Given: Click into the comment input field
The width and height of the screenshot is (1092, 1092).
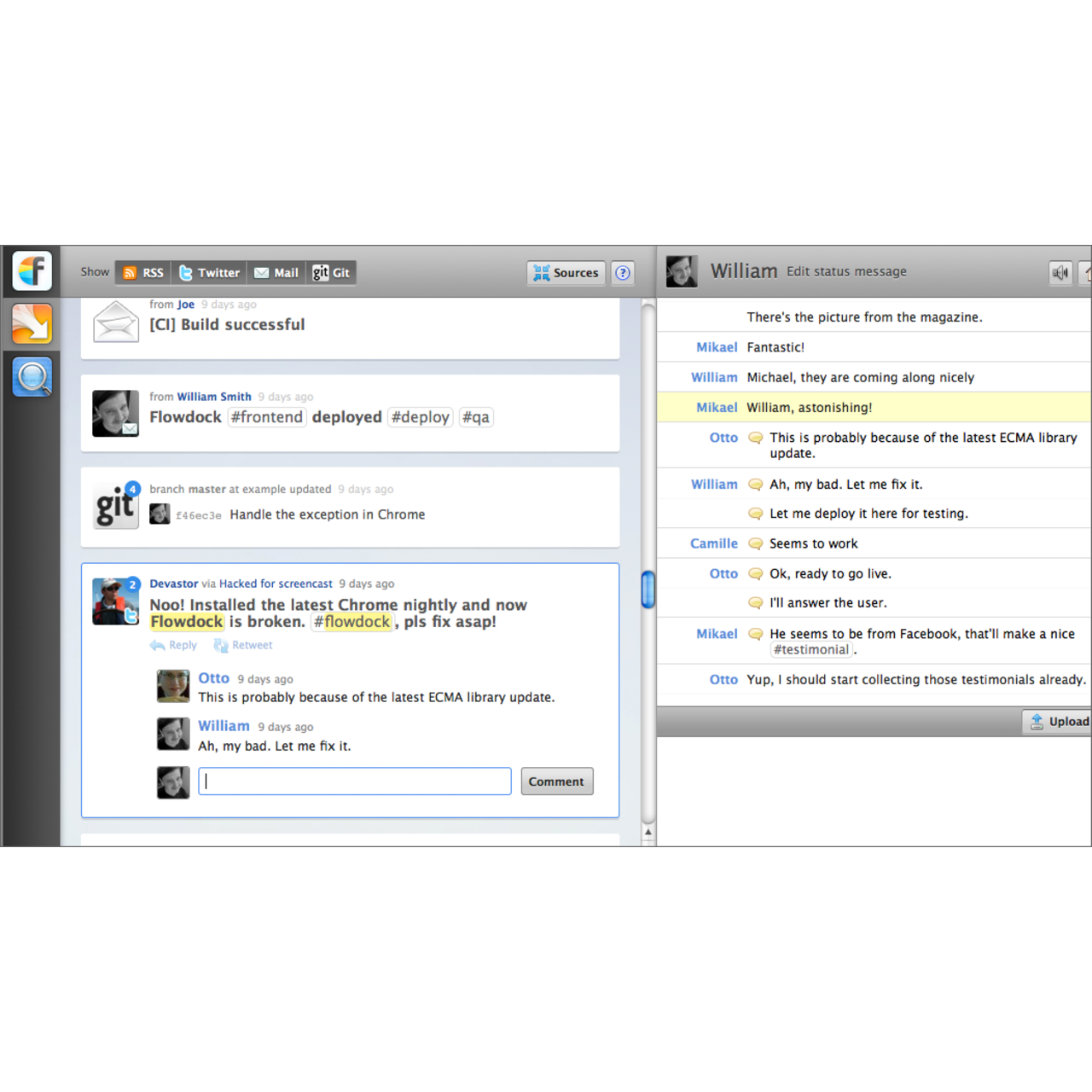Looking at the screenshot, I should click(354, 781).
